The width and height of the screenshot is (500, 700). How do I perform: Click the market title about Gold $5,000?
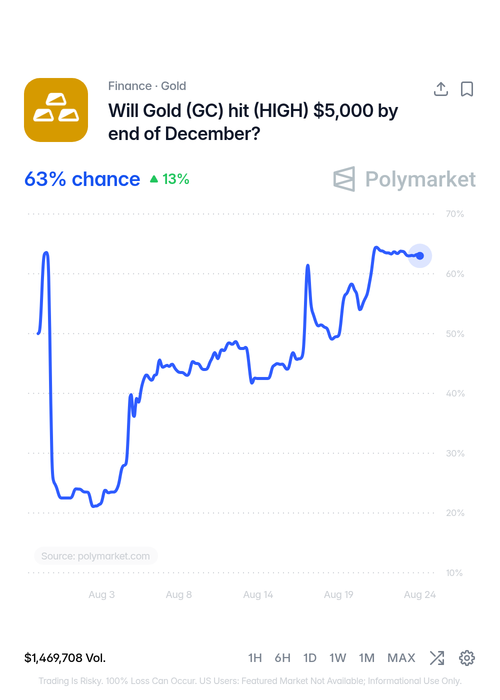click(x=253, y=122)
